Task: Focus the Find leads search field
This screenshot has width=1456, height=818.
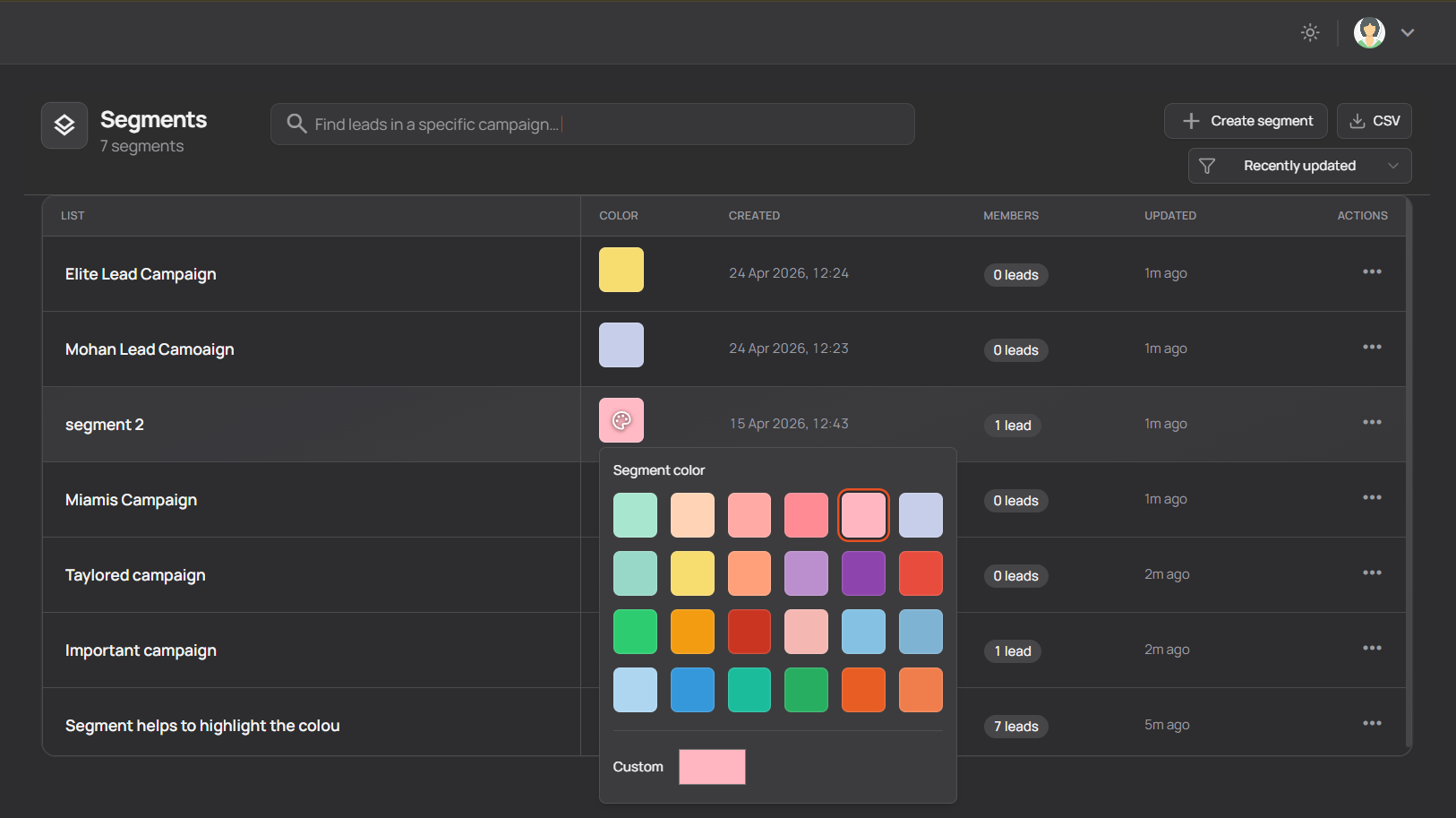Action: [x=593, y=125]
